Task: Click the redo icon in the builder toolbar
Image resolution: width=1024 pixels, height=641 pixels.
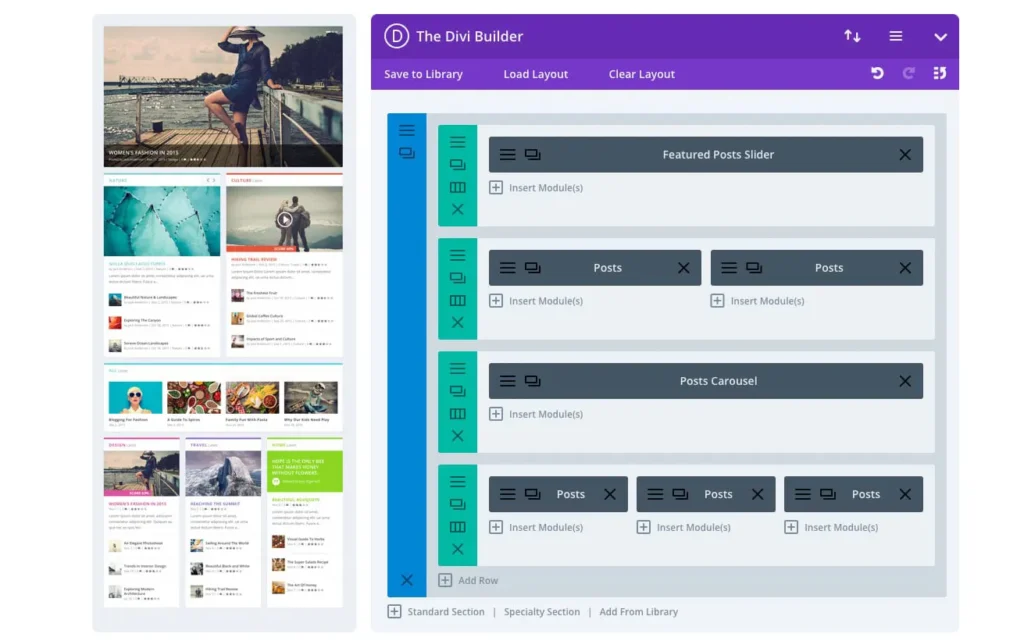Action: click(x=908, y=73)
